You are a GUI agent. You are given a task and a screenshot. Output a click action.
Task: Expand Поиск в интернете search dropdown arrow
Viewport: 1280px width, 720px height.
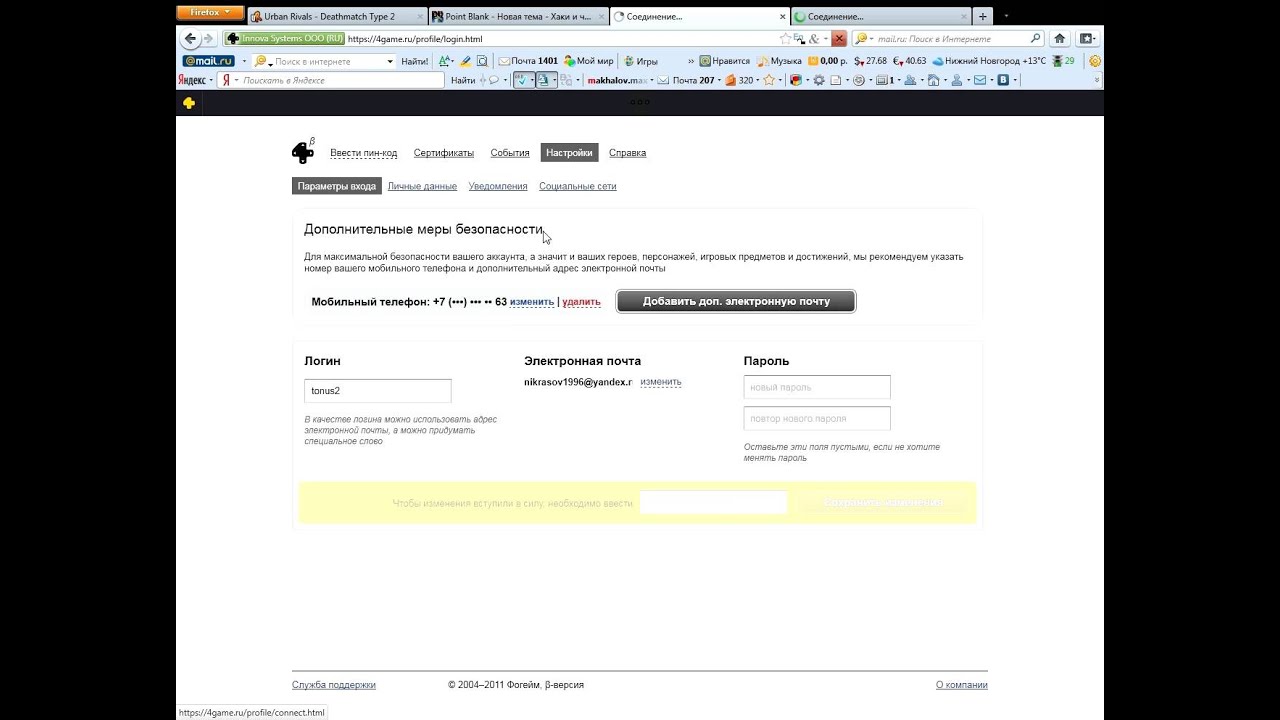[x=390, y=61]
